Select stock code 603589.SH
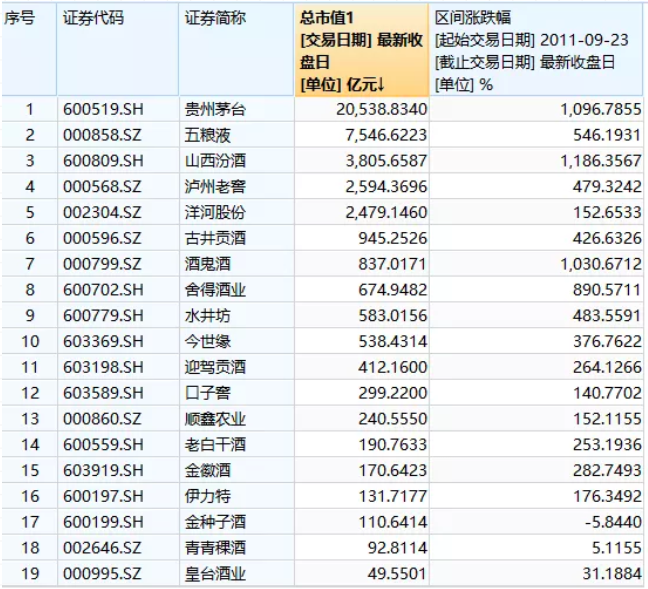 (x=103, y=393)
